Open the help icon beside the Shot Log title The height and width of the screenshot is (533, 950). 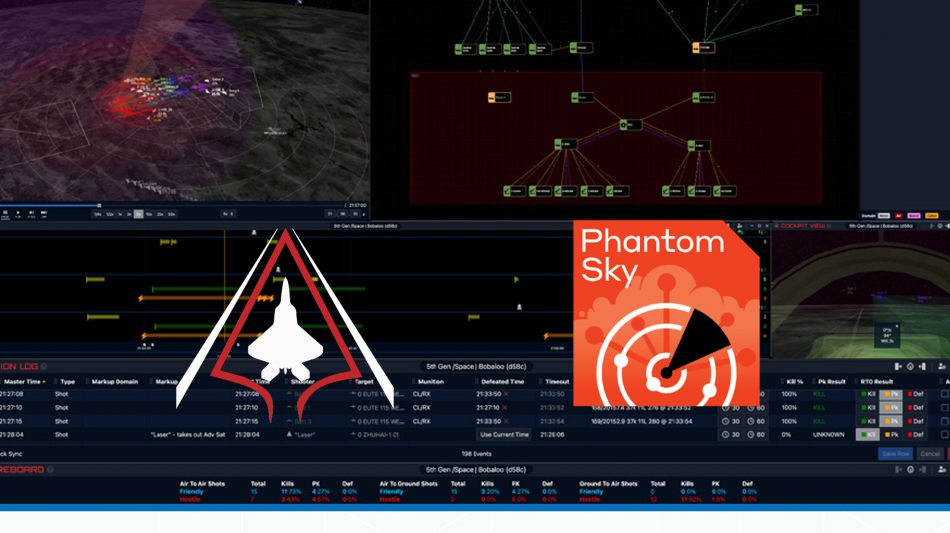(x=44, y=366)
